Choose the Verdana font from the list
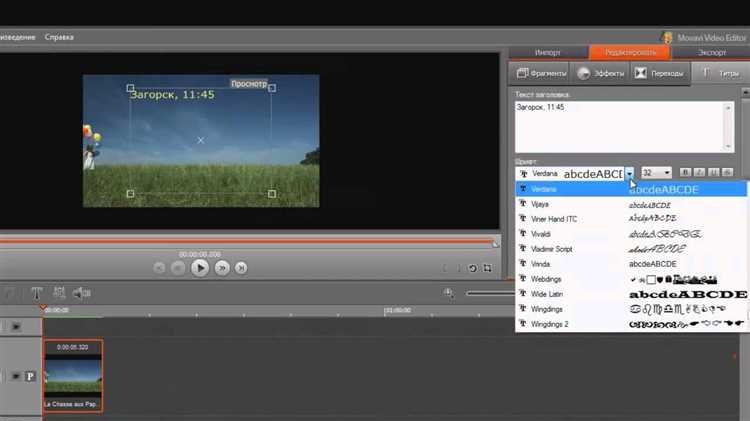Viewport: 750px width, 421px height. pos(631,189)
